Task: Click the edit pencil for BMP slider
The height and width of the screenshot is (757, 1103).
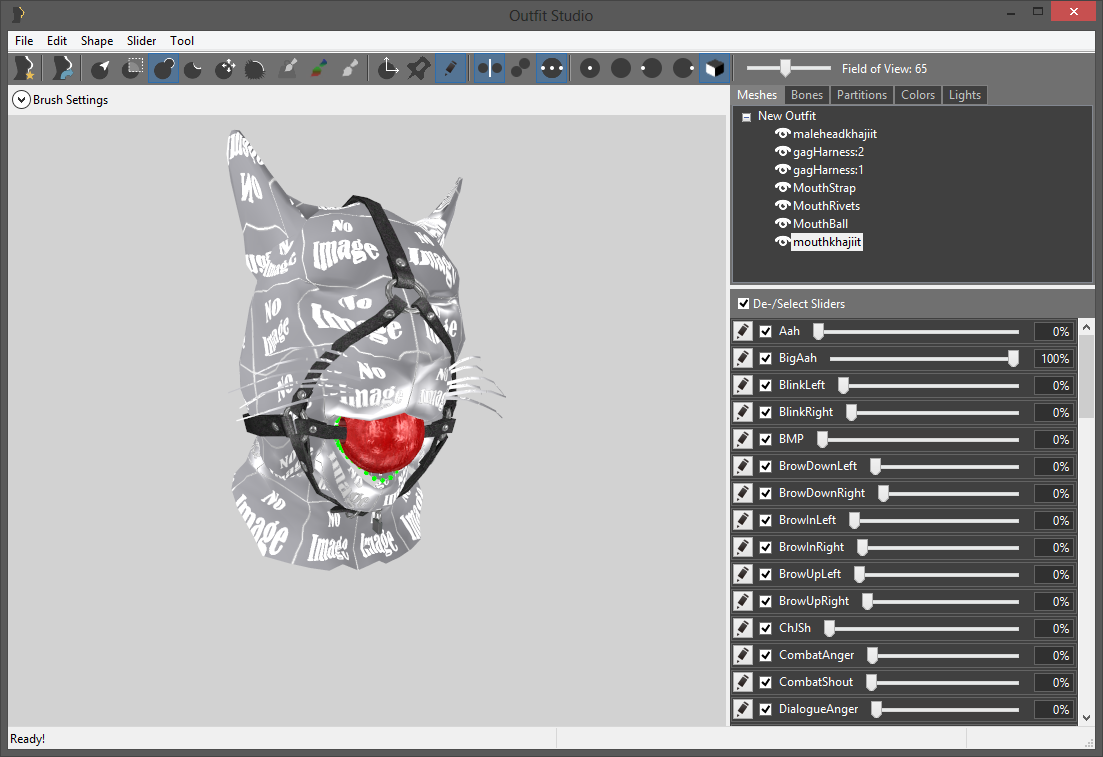Action: click(x=743, y=439)
